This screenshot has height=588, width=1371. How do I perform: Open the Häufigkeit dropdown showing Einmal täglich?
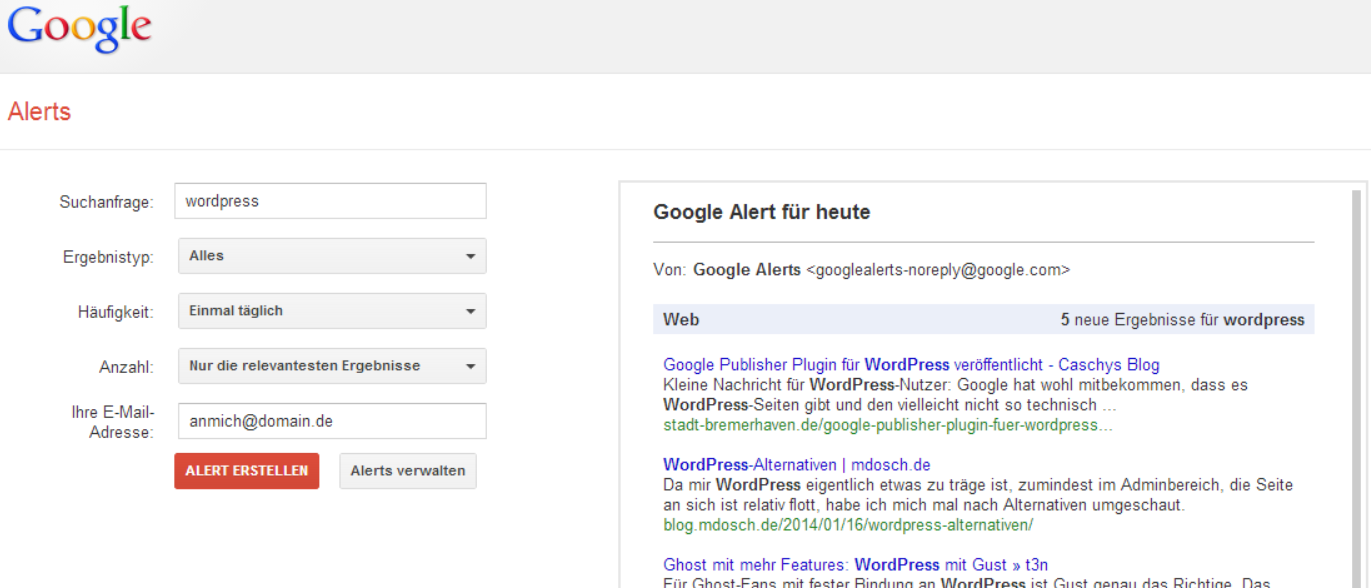tap(332, 311)
